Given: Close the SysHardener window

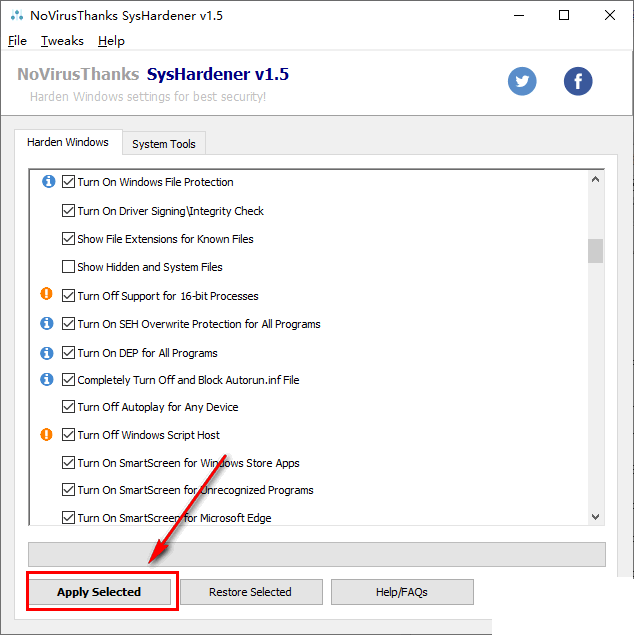Looking at the screenshot, I should 609,15.
